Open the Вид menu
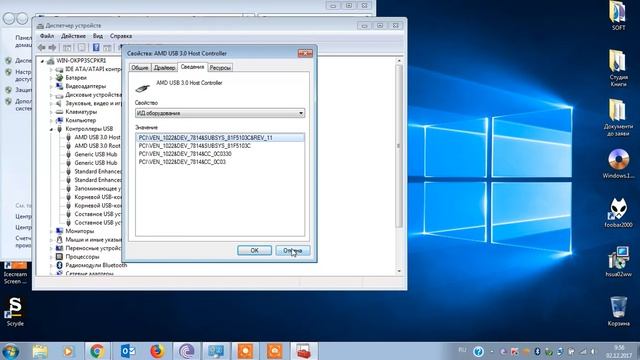This screenshot has width=640, height=360. click(x=98, y=36)
